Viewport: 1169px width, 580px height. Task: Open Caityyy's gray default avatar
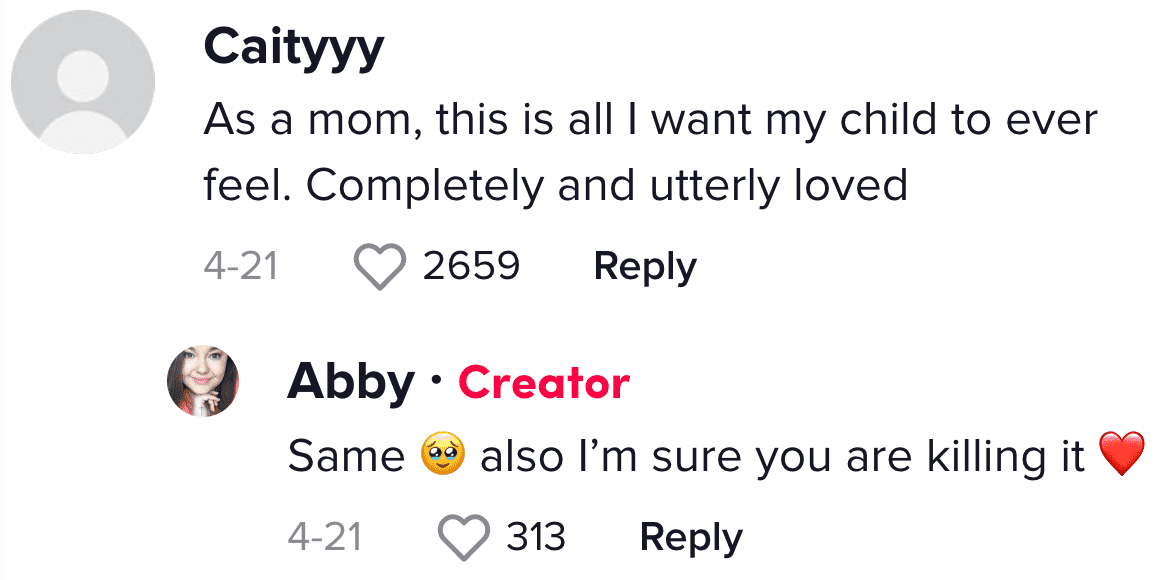(x=83, y=82)
